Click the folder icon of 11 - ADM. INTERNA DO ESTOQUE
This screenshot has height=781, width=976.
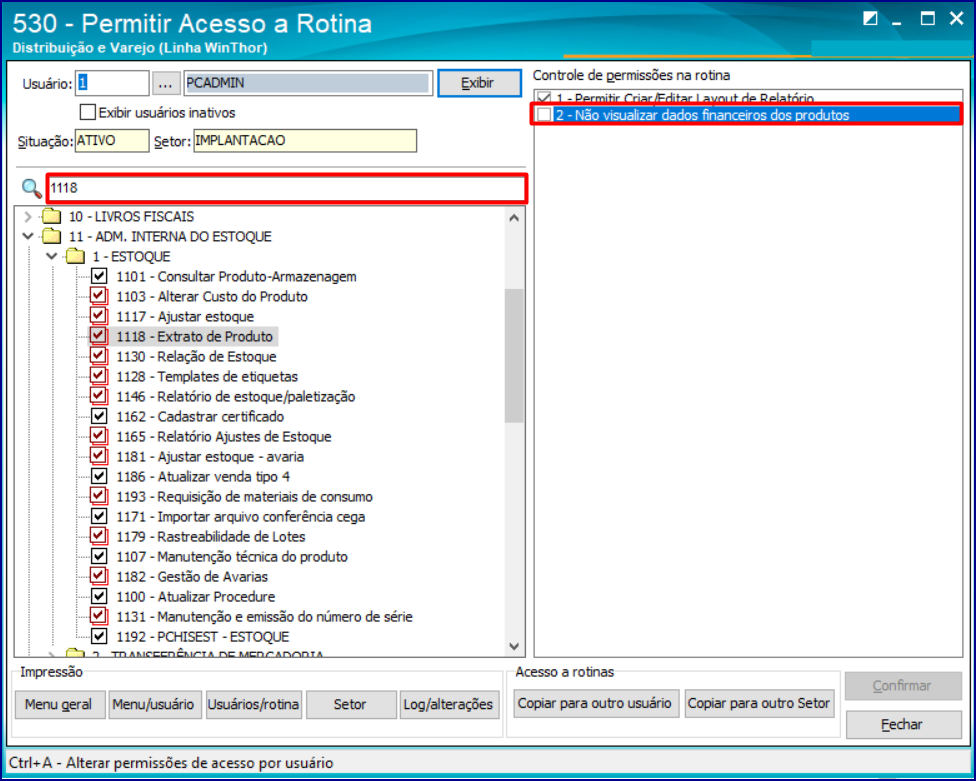tap(52, 236)
